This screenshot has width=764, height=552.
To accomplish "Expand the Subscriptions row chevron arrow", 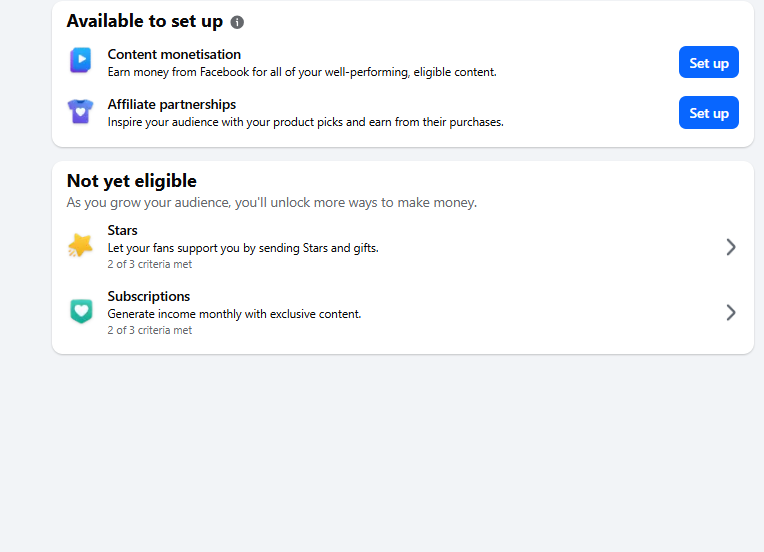I will tap(731, 313).
